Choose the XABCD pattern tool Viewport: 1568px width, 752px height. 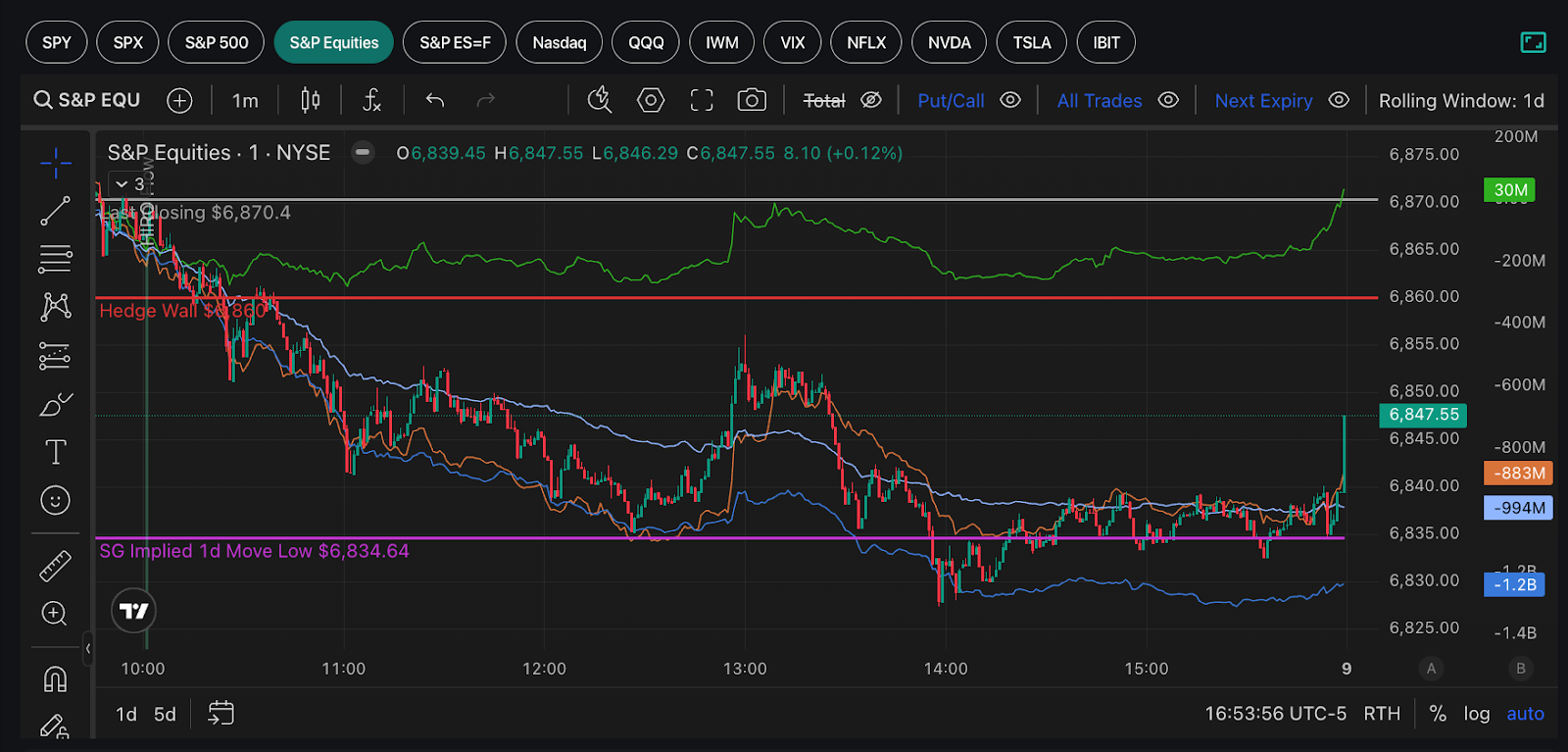click(56, 307)
